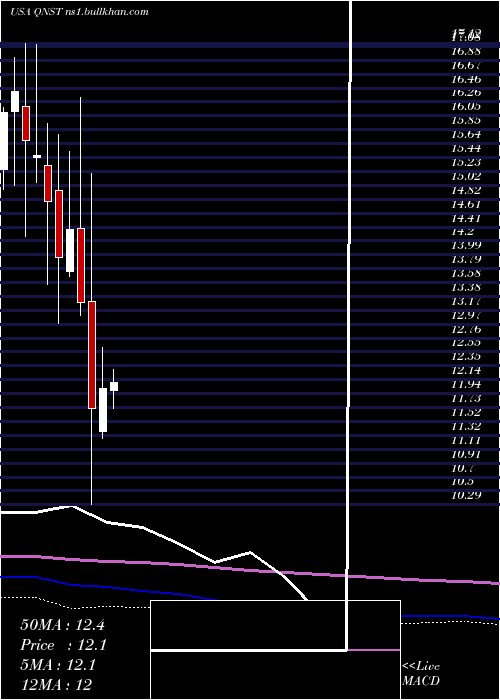The width and height of the screenshot is (500, 700).
Task: Select the '12MA : 12' readout
Action: click(56, 685)
